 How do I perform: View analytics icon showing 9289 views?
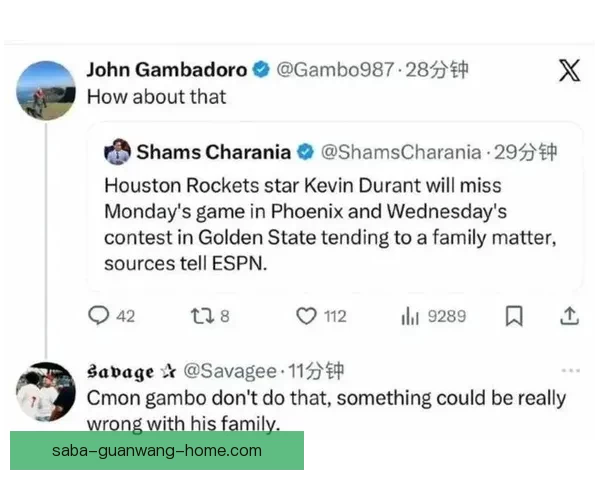(410, 316)
